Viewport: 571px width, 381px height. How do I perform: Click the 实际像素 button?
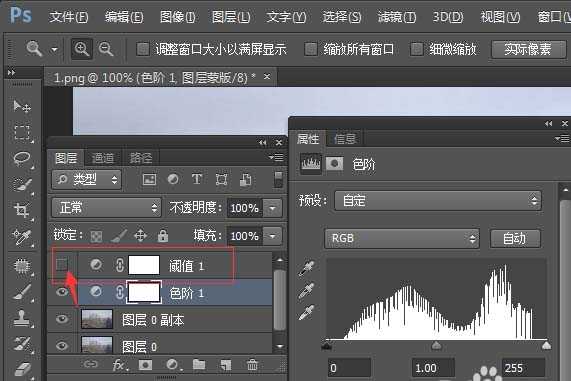click(x=528, y=49)
